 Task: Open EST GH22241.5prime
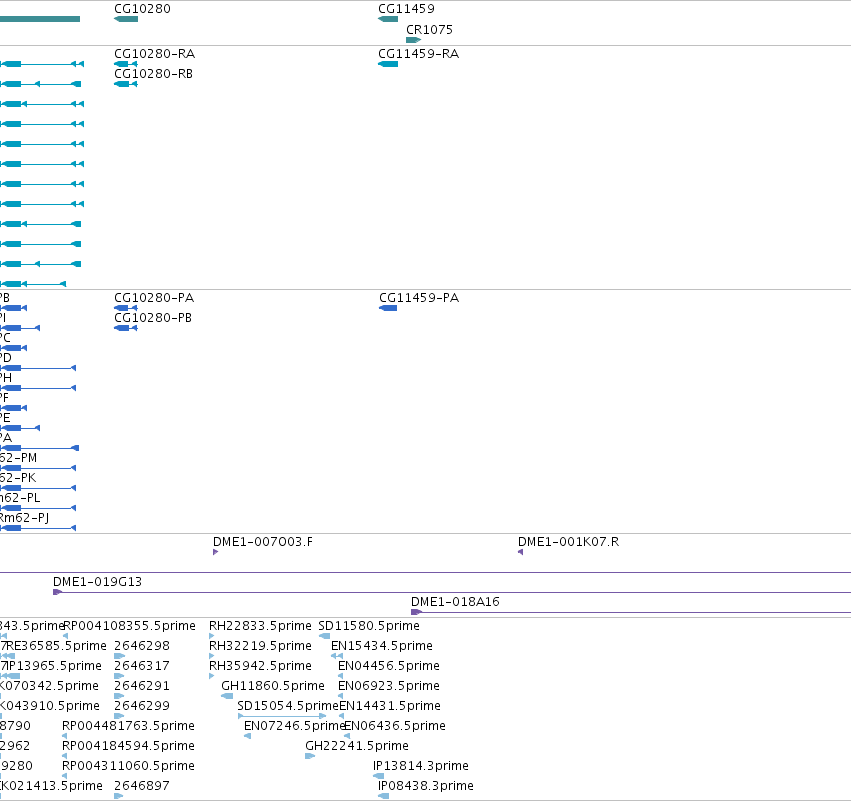357,746
